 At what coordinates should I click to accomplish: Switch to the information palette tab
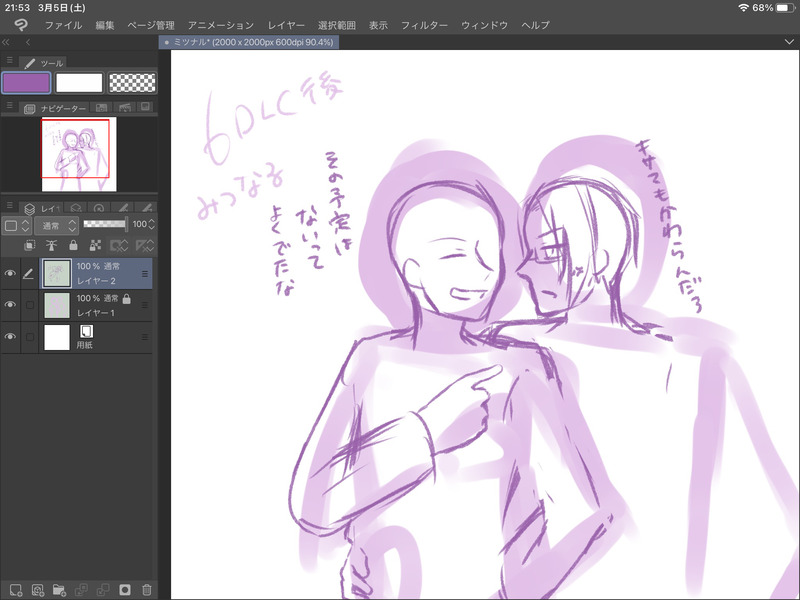pyautogui.click(x=145, y=107)
